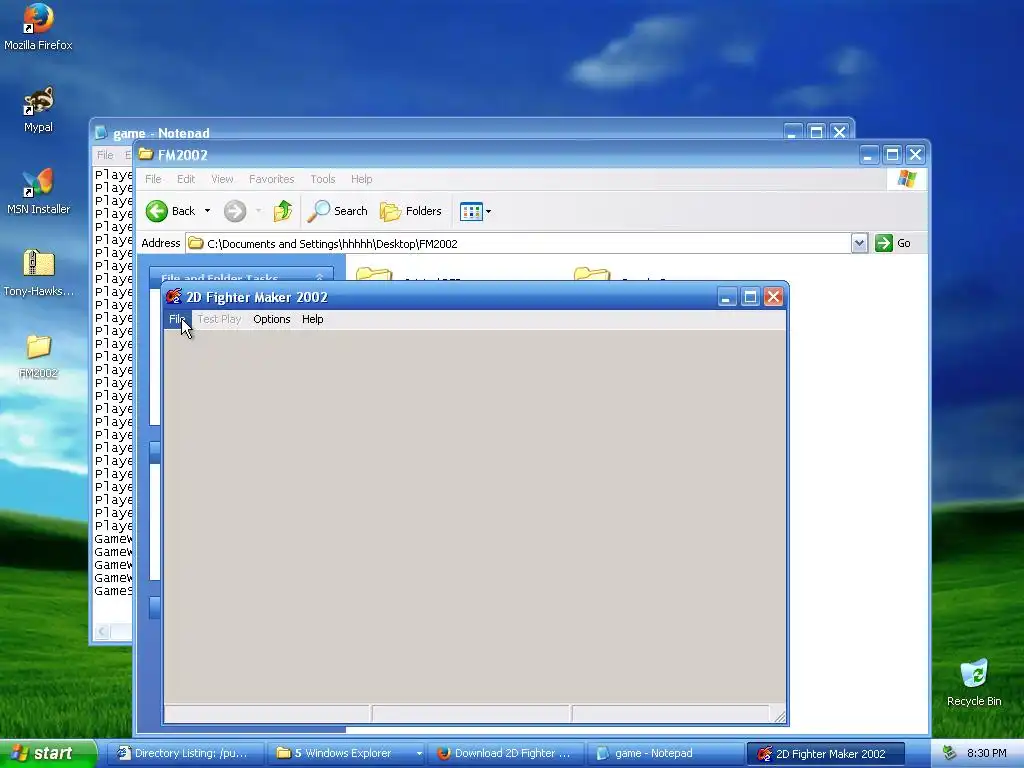Select the Mypal desktop icon
Screen dimensions: 1024x768
(x=38, y=110)
